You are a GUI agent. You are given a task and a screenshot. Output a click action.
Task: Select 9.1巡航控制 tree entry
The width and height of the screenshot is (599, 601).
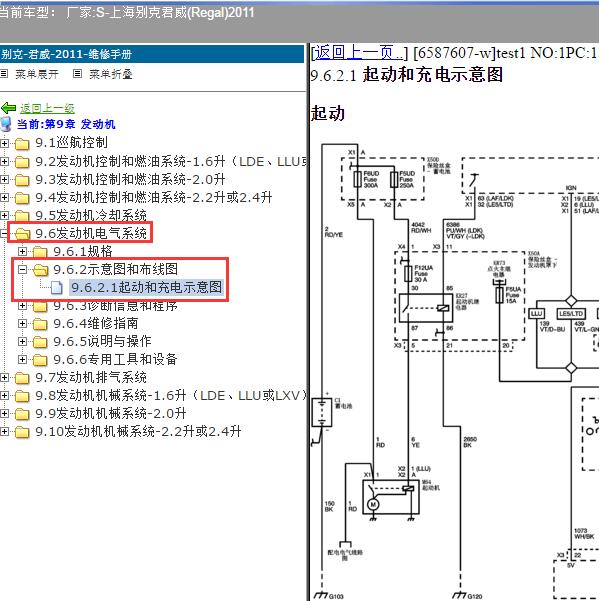click(x=71, y=143)
